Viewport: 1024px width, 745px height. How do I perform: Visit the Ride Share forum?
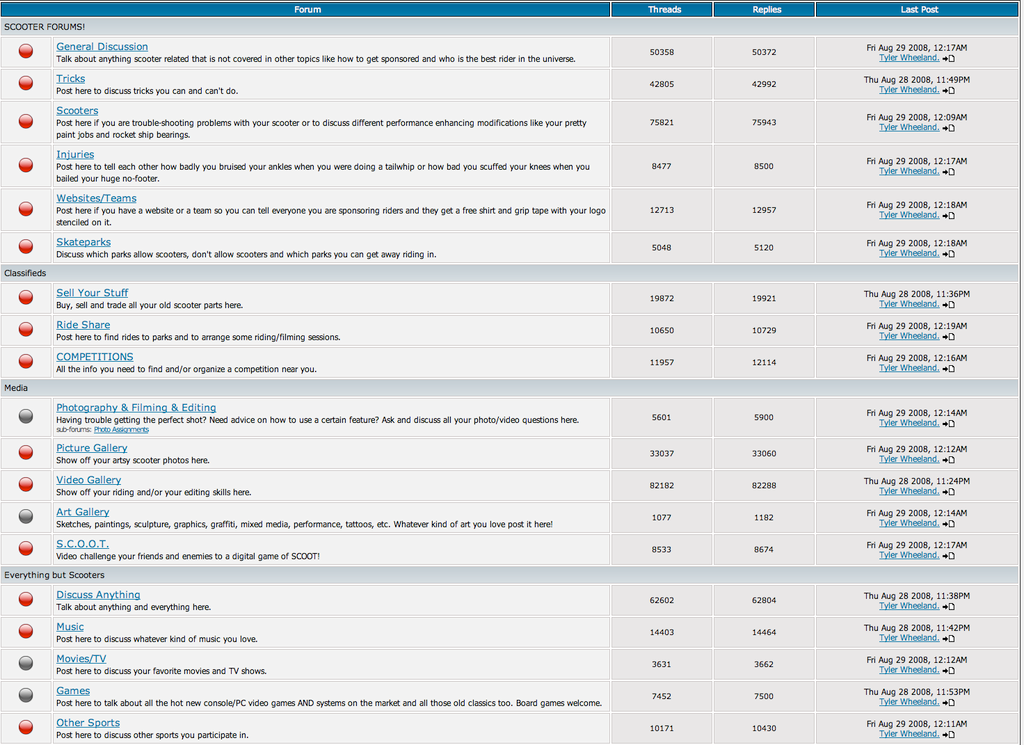click(x=83, y=325)
